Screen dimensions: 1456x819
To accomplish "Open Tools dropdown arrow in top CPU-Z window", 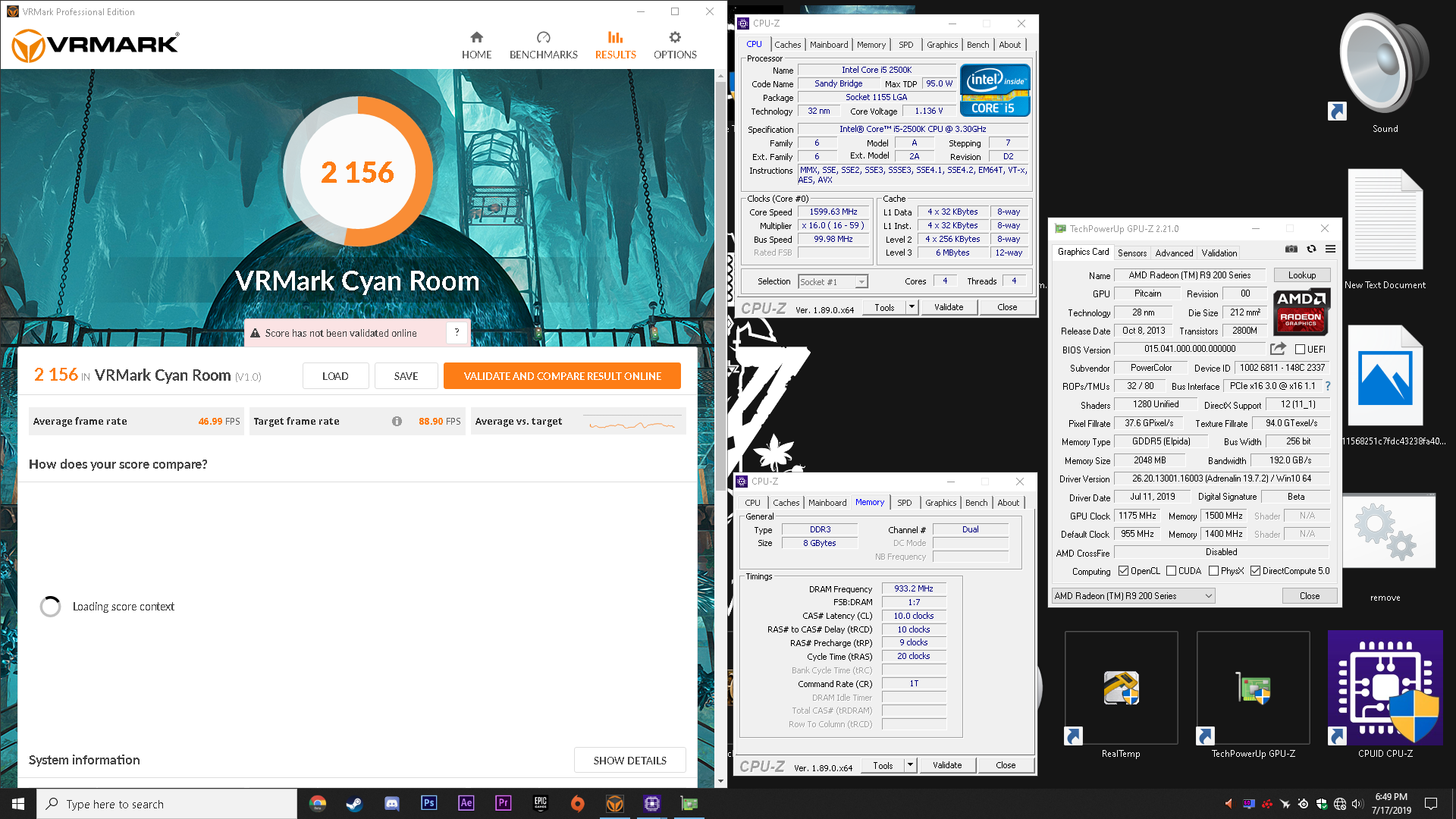I will point(912,307).
